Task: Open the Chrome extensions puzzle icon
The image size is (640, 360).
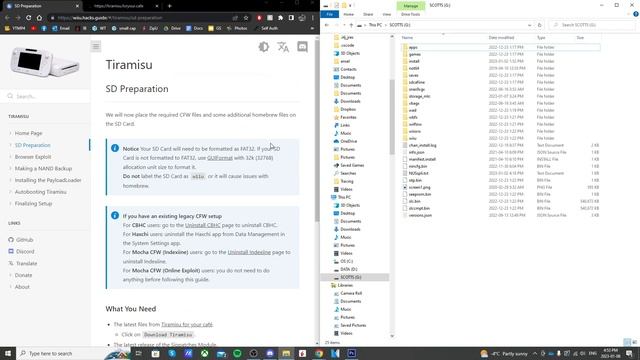Action: point(280,18)
